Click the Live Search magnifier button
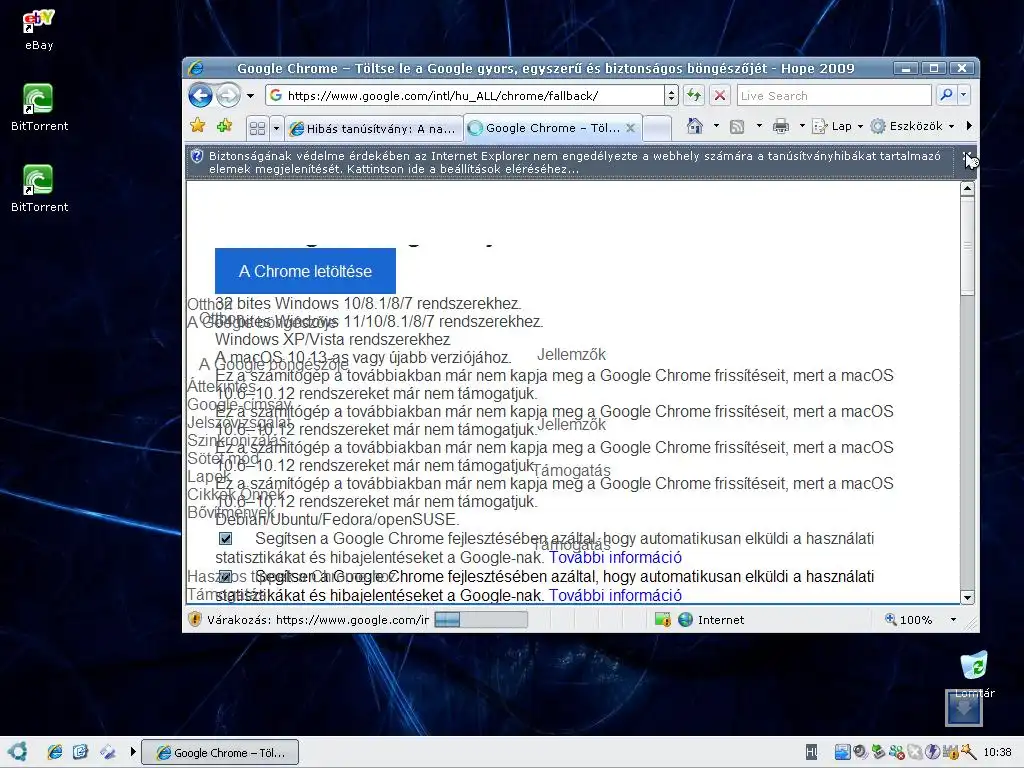 click(946, 95)
